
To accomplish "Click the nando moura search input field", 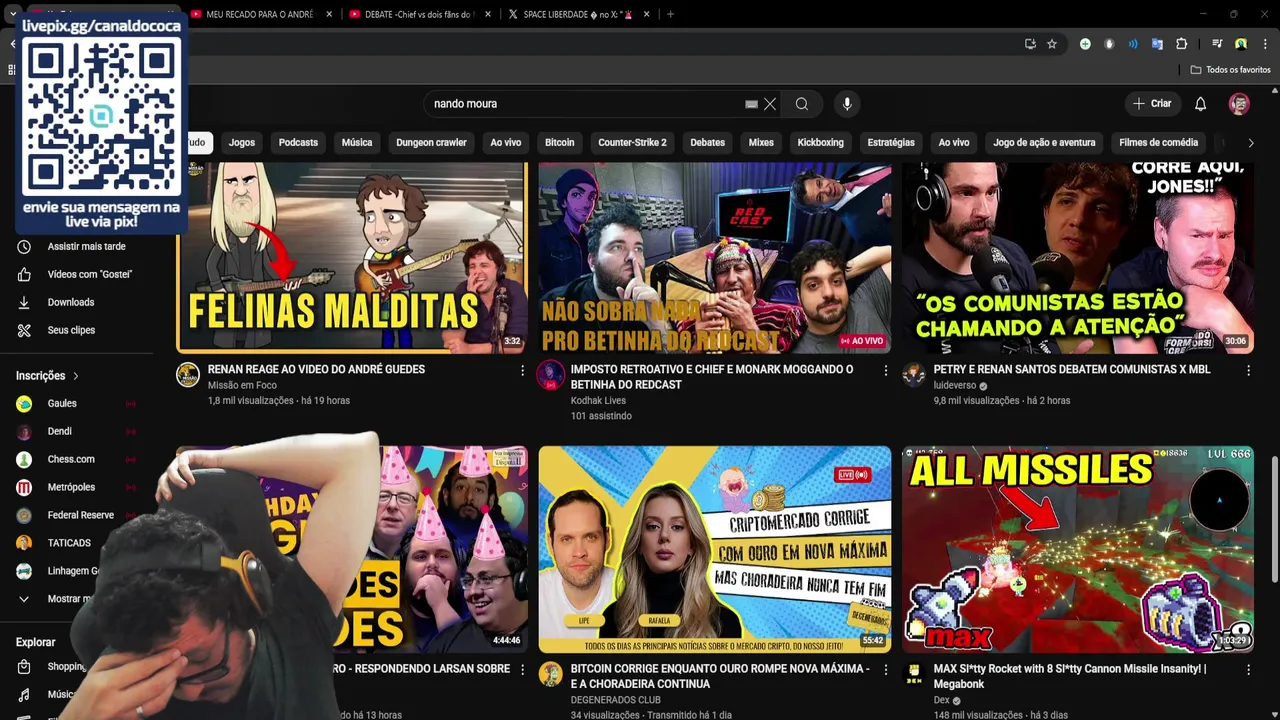I will tap(585, 104).
